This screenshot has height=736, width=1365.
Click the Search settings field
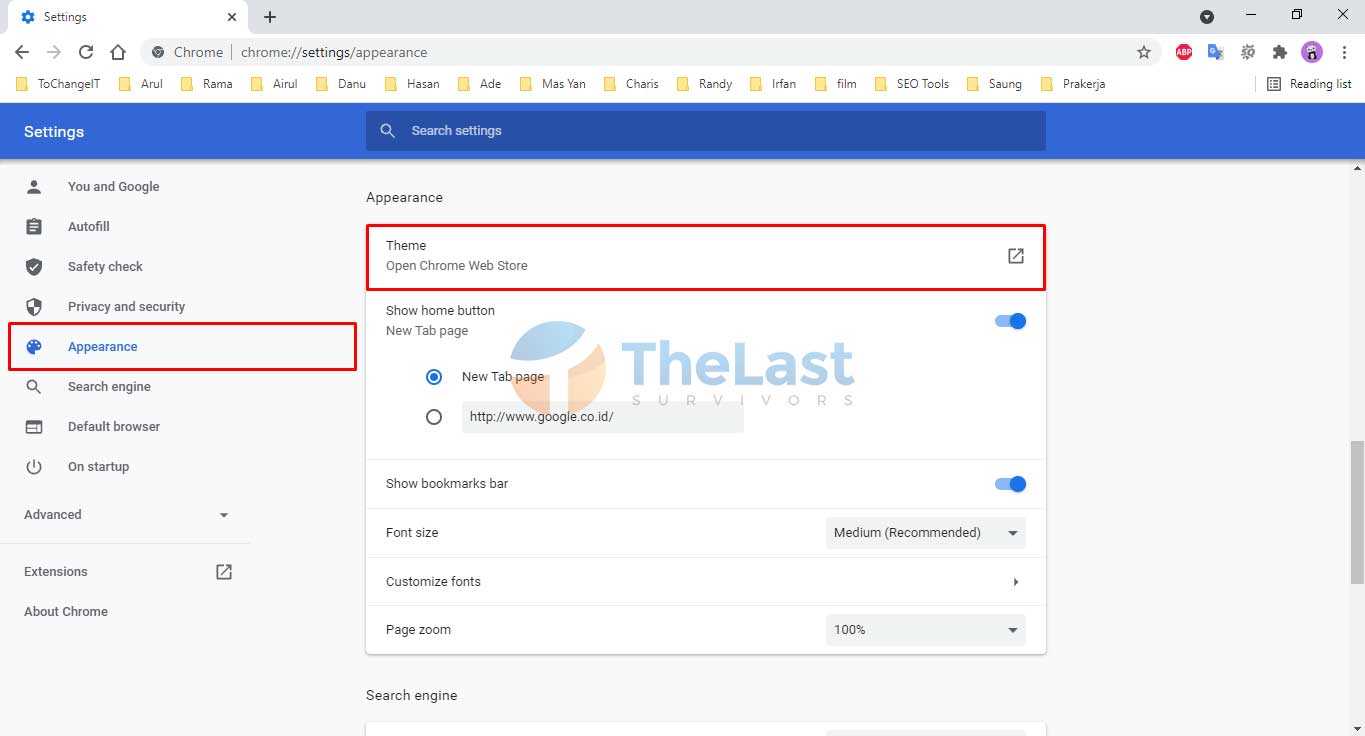click(706, 131)
